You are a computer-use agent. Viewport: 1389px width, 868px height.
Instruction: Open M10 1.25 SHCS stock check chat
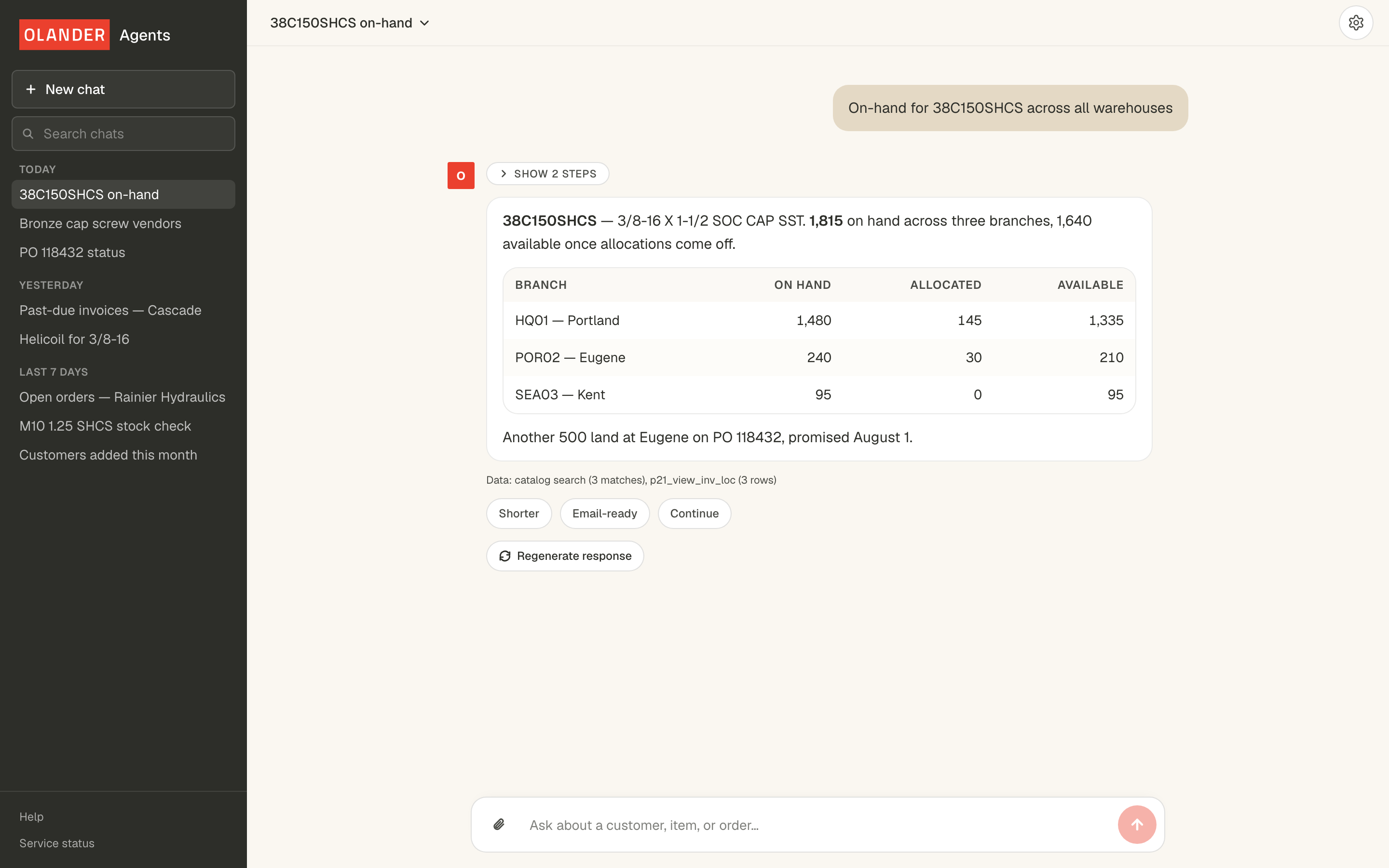(123, 426)
